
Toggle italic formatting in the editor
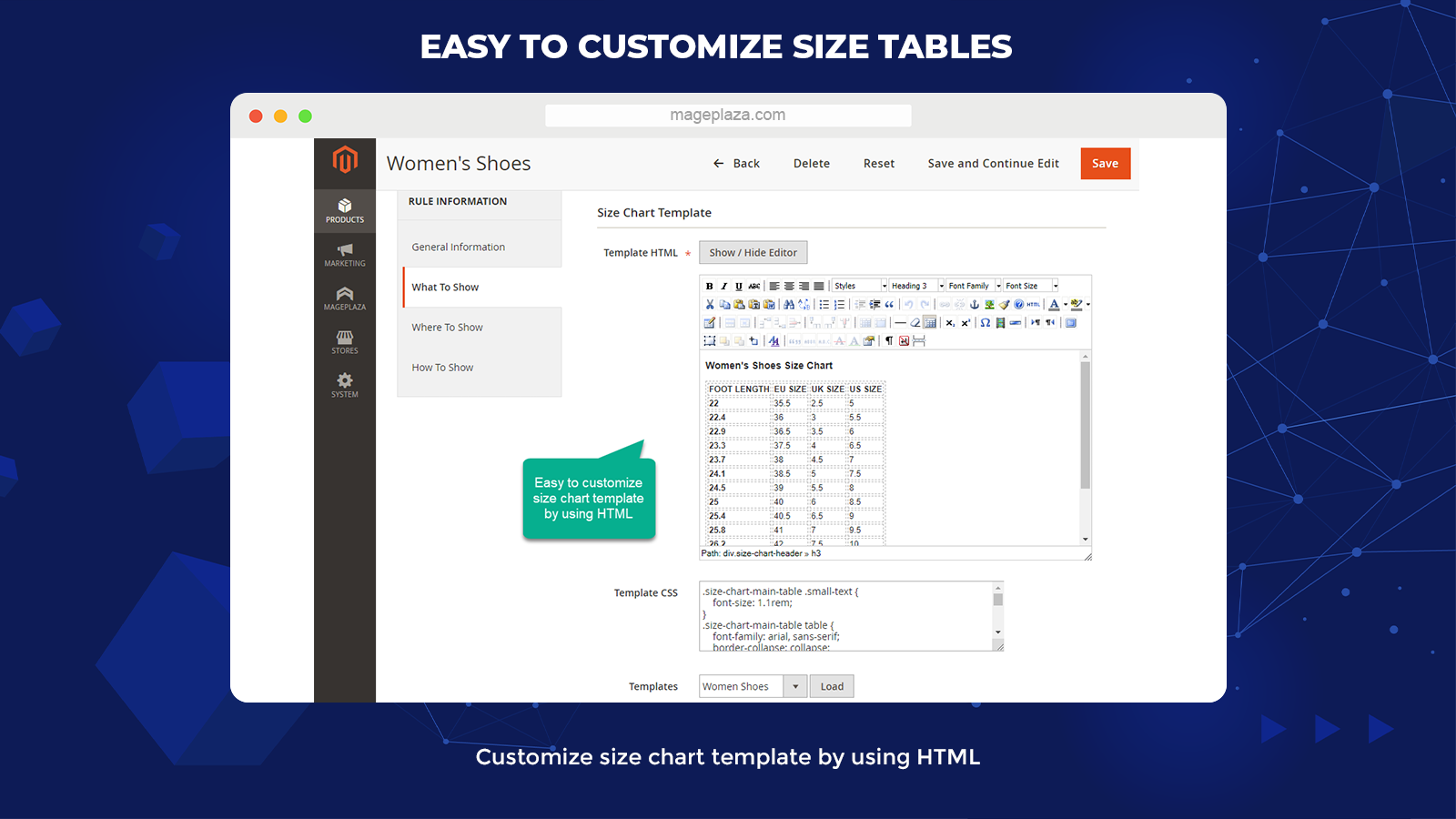pyautogui.click(x=724, y=286)
